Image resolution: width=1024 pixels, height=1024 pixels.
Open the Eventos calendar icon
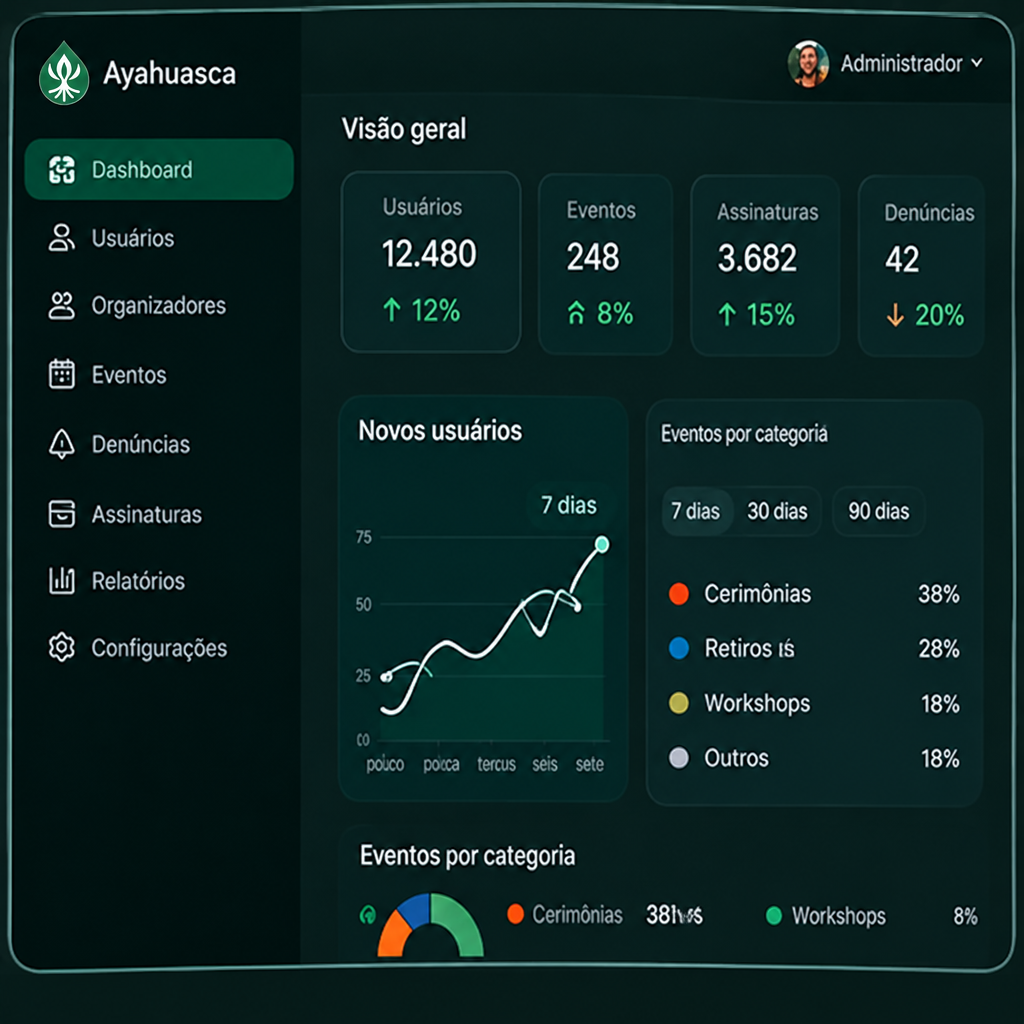tap(61, 374)
